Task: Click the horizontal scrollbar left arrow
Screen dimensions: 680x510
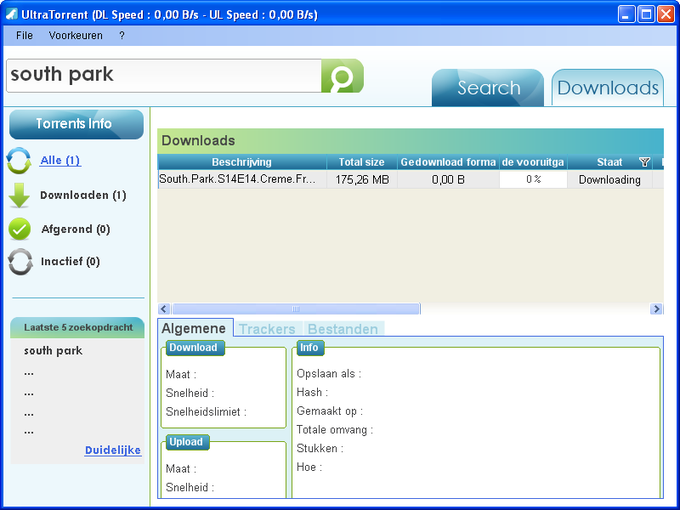Action: 164,309
